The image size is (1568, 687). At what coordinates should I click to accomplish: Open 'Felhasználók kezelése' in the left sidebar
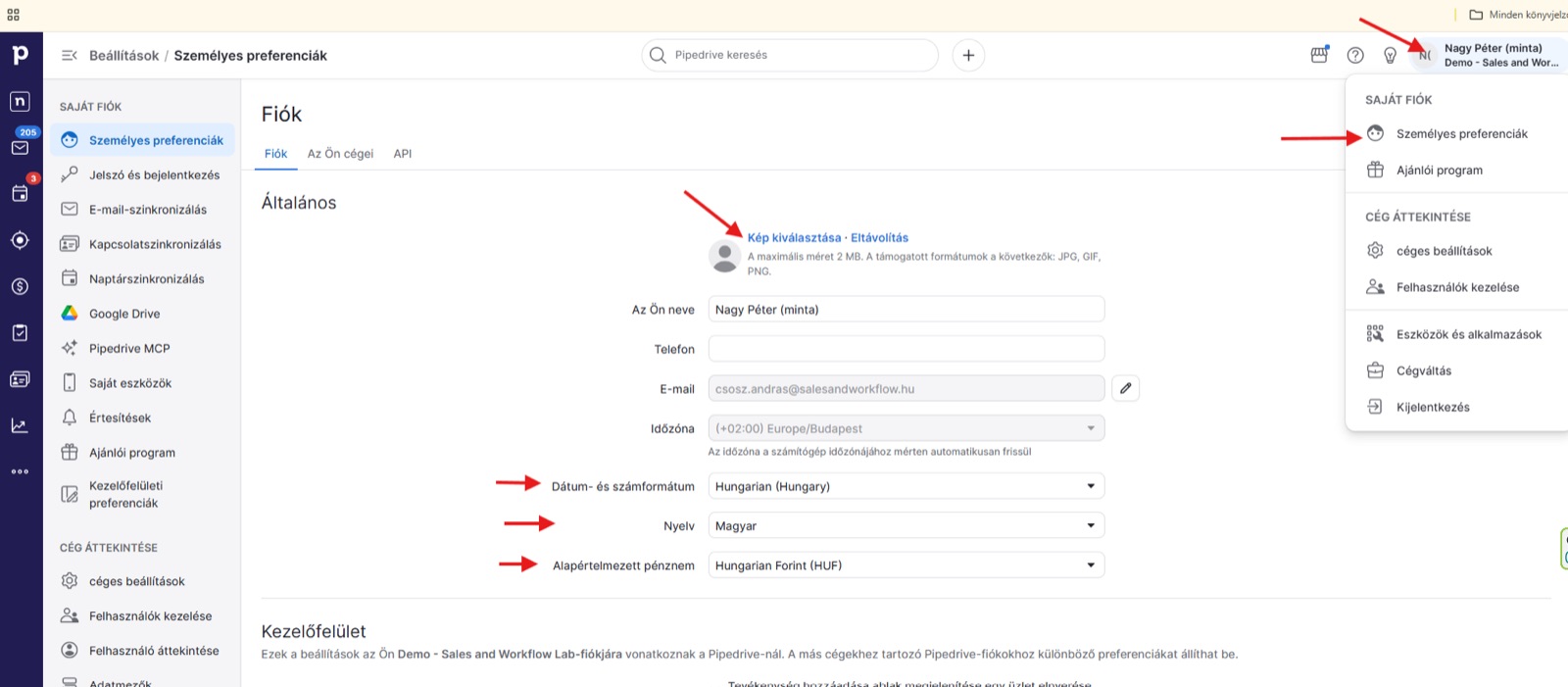(142, 615)
